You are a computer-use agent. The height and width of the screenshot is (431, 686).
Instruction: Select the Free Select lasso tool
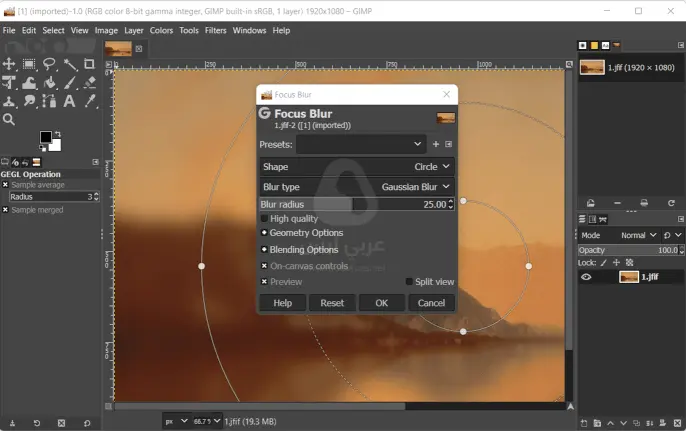[x=49, y=64]
